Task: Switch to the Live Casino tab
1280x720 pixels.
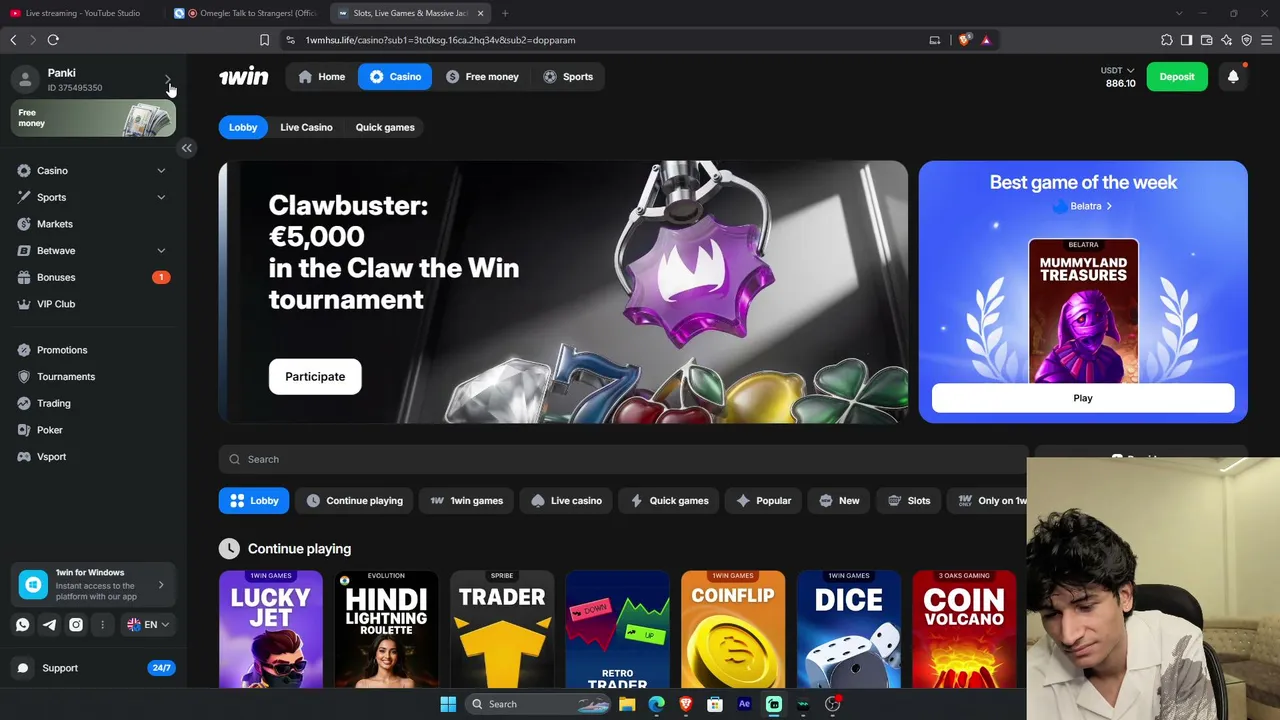Action: point(306,127)
